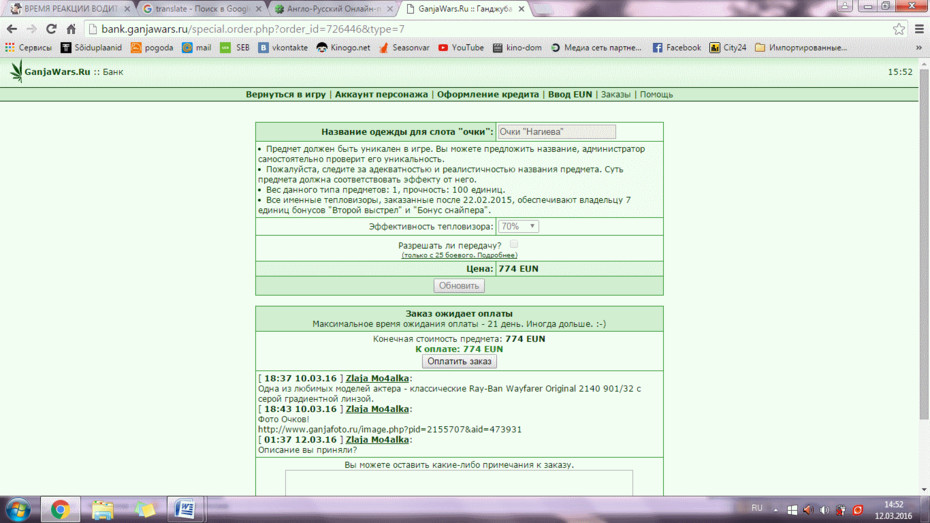The image size is (930, 523).
Task: Open the Медиа сеть партне... bookmark
Action: pos(596,47)
